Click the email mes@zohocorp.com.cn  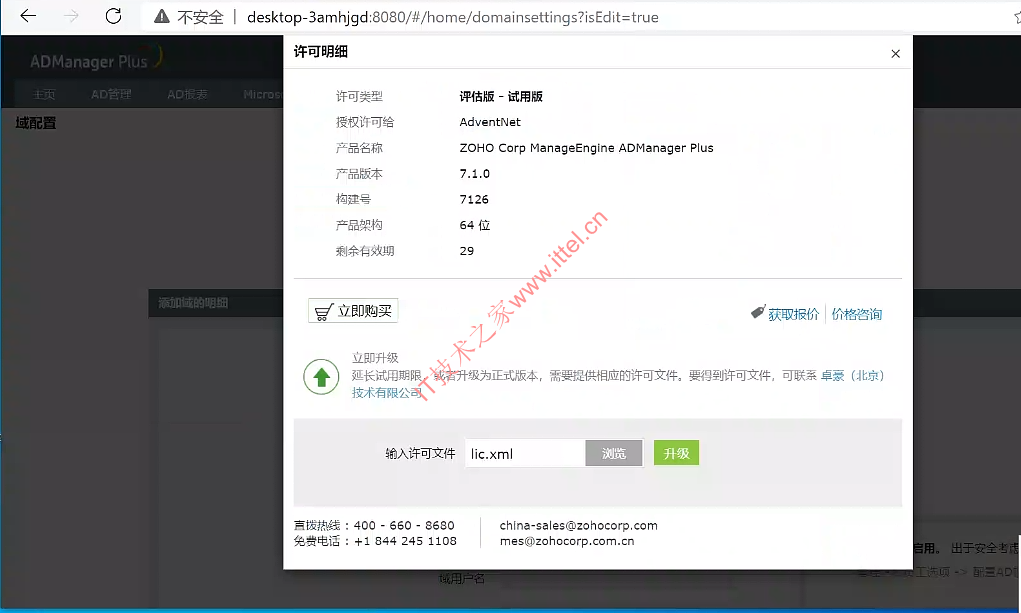pos(566,541)
